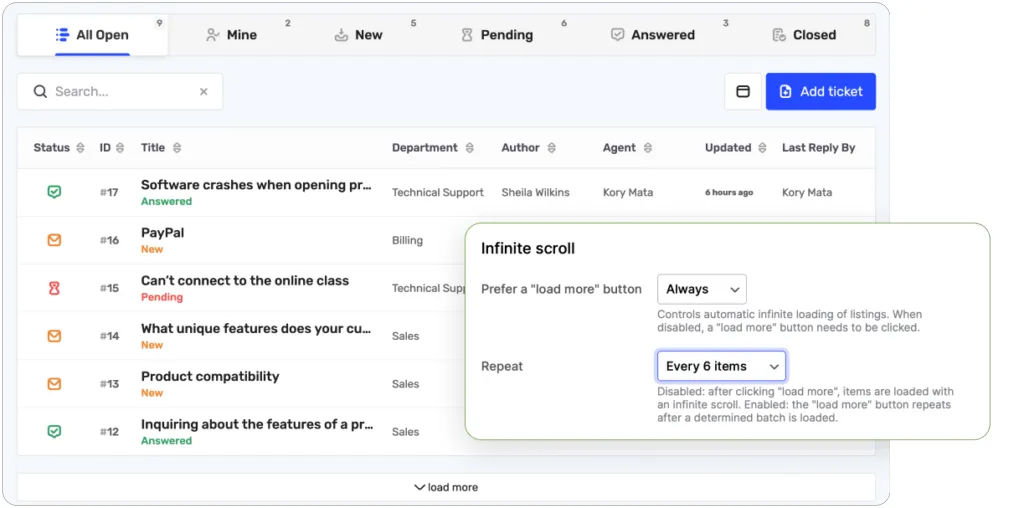Open "Can't connect to the online class" ticket

245,281
